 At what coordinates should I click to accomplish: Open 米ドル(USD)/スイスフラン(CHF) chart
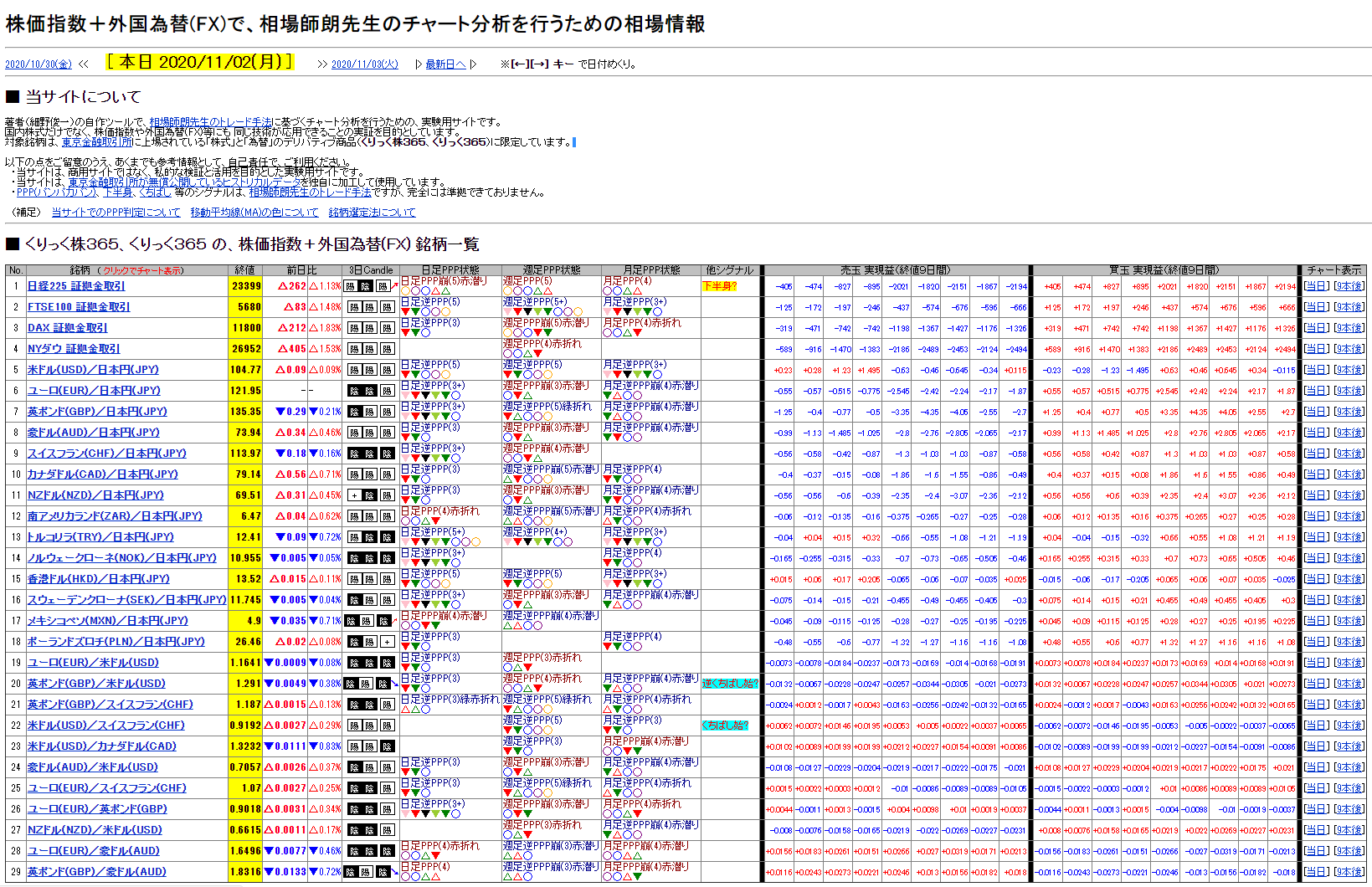click(x=106, y=725)
